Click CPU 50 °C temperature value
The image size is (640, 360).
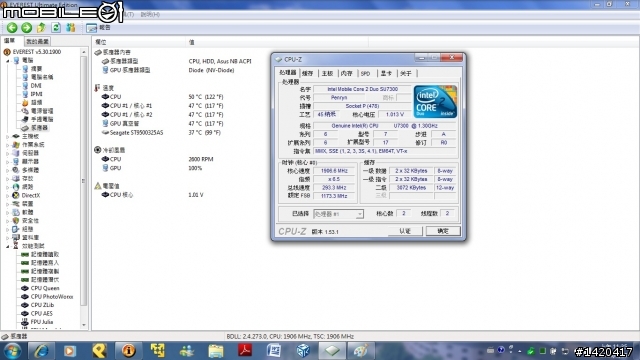tap(206, 97)
